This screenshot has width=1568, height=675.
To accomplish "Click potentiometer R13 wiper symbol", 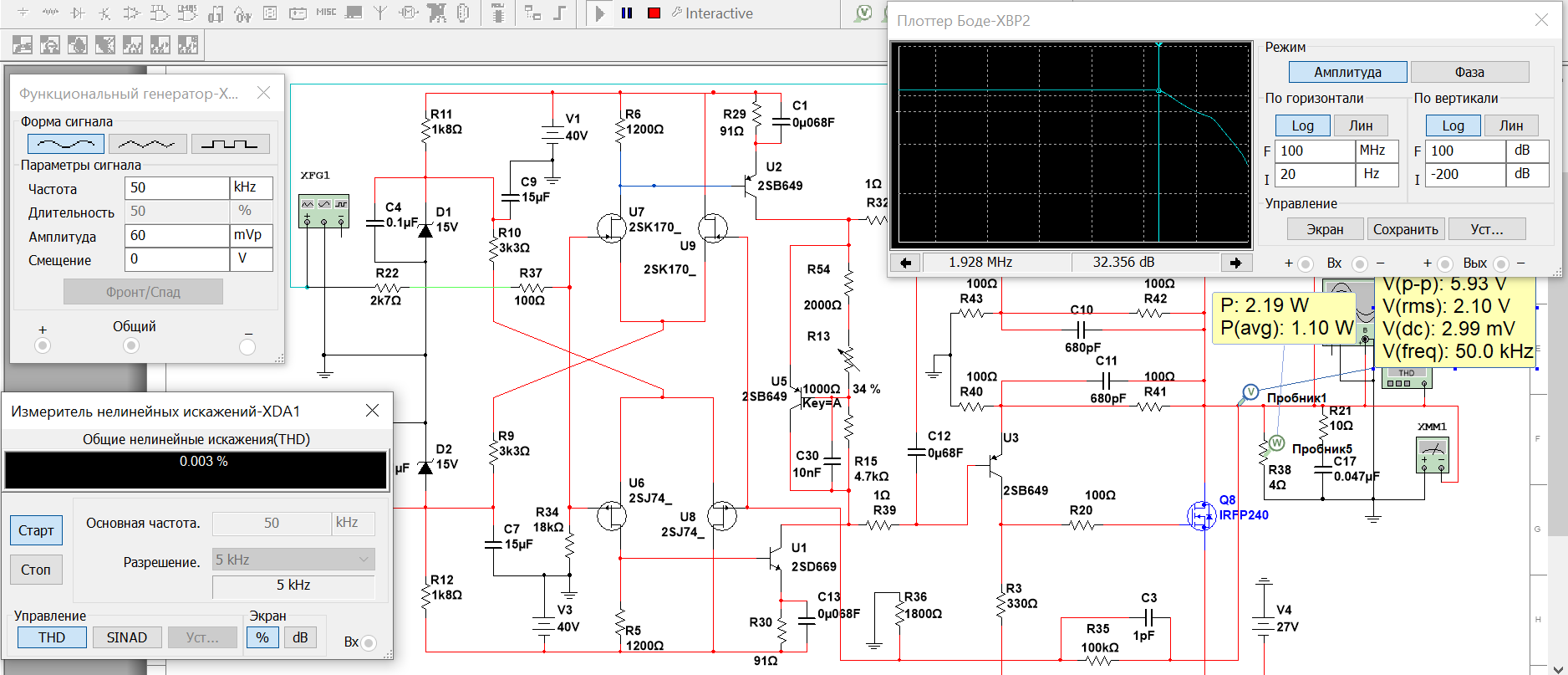I will point(849,360).
